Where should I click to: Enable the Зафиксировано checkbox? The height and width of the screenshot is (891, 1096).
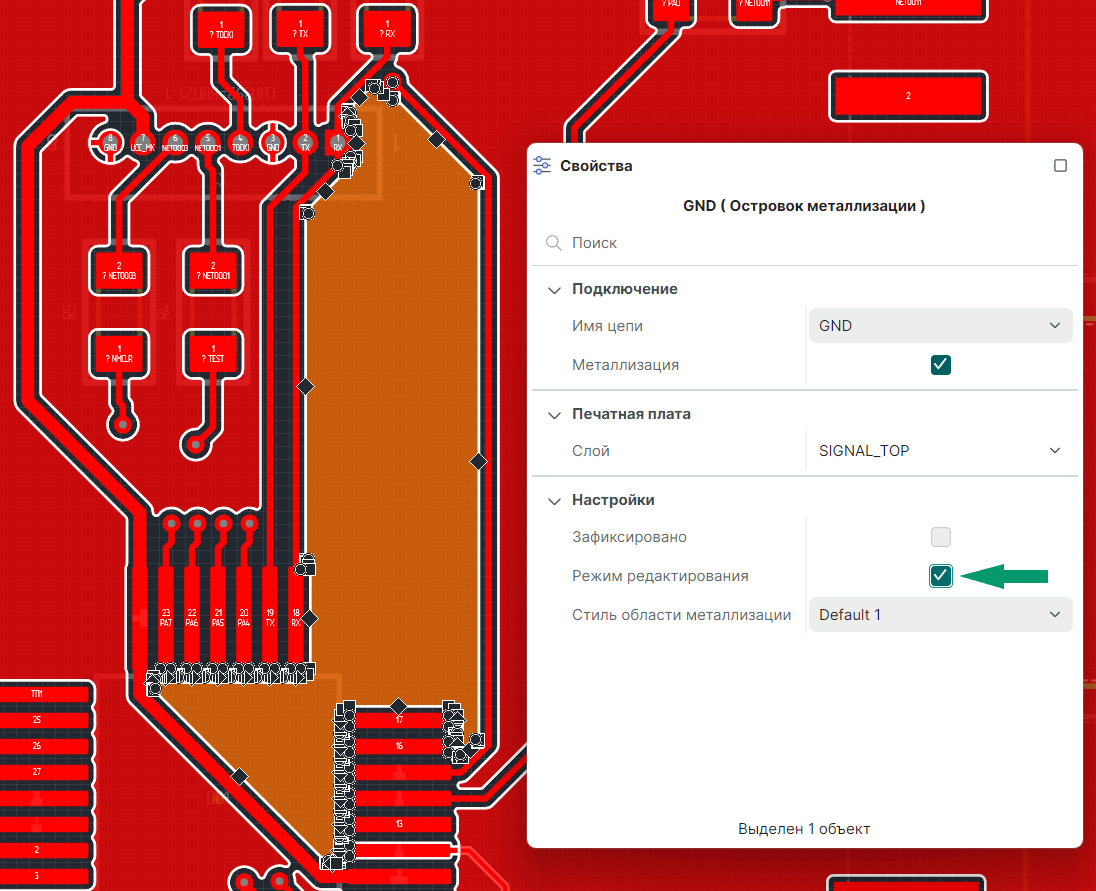click(x=940, y=537)
